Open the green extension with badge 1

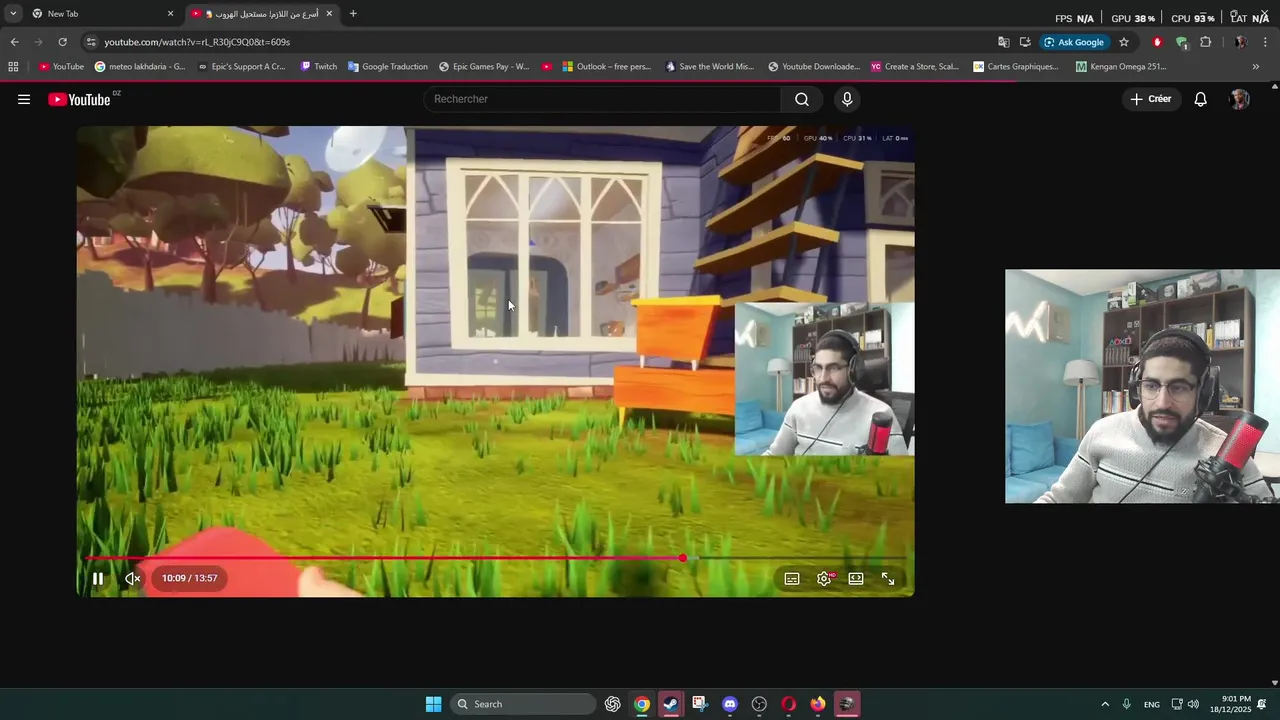[x=1181, y=42]
